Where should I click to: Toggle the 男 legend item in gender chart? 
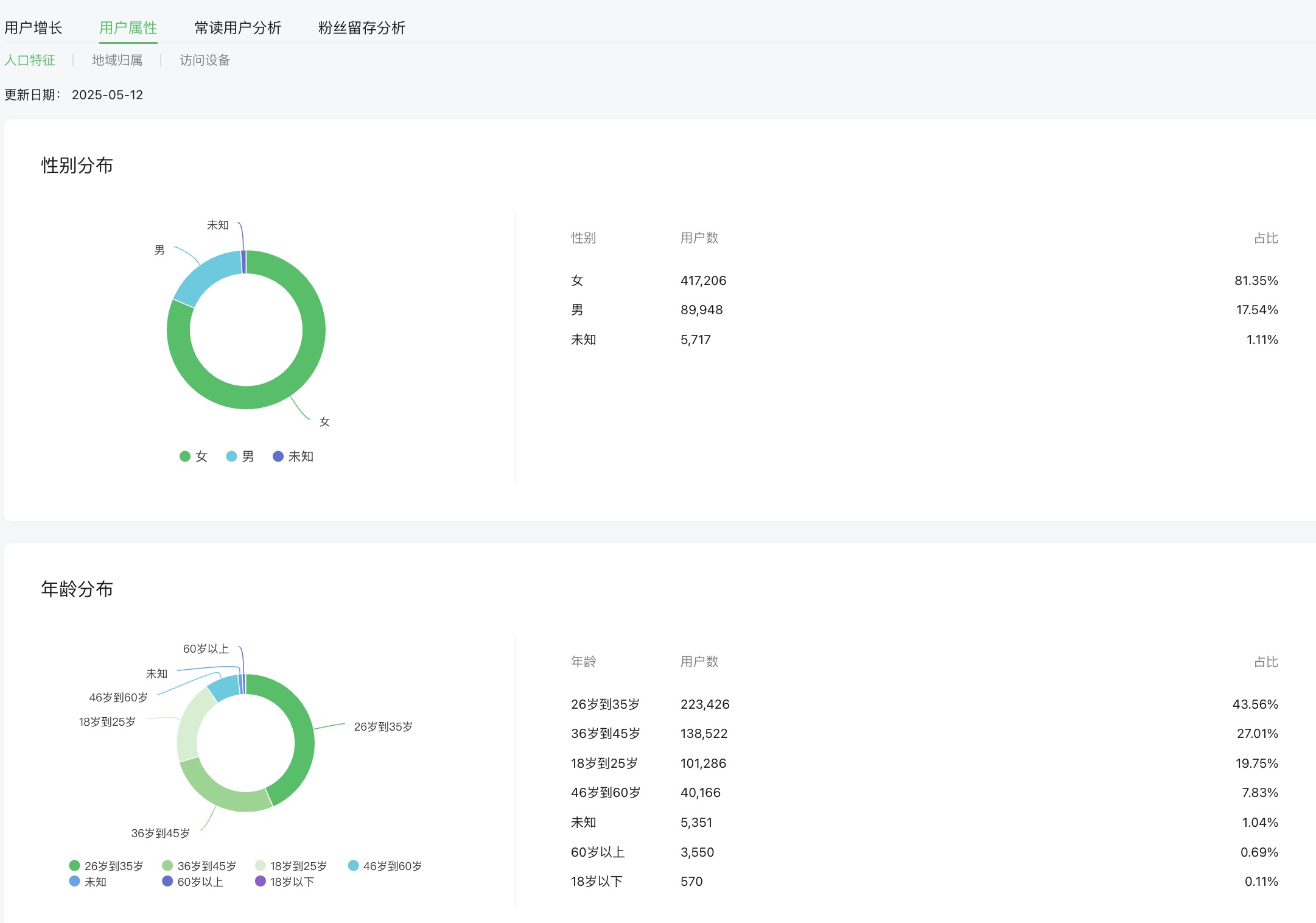pos(240,457)
